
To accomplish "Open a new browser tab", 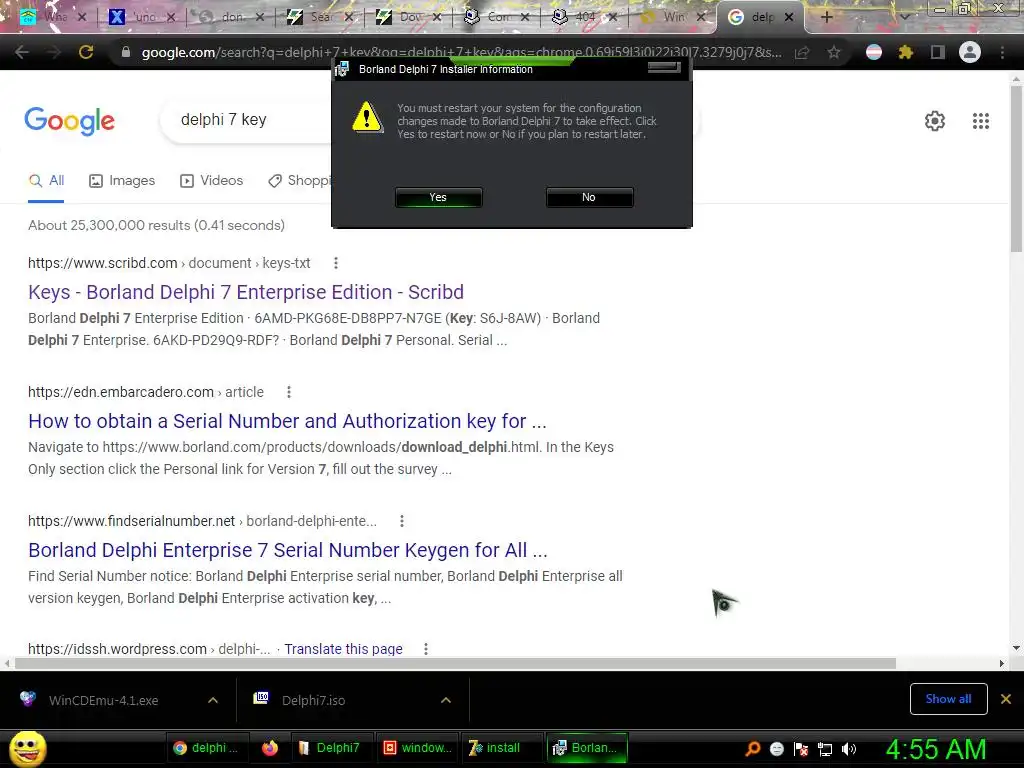I will [x=826, y=17].
